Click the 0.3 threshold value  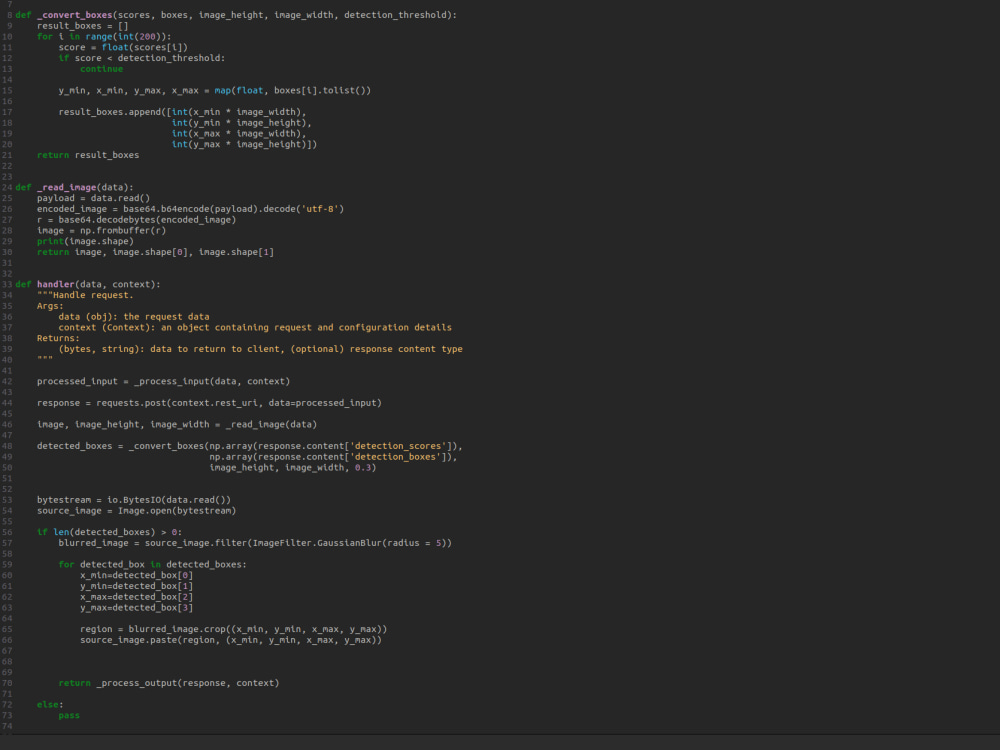[x=363, y=468]
